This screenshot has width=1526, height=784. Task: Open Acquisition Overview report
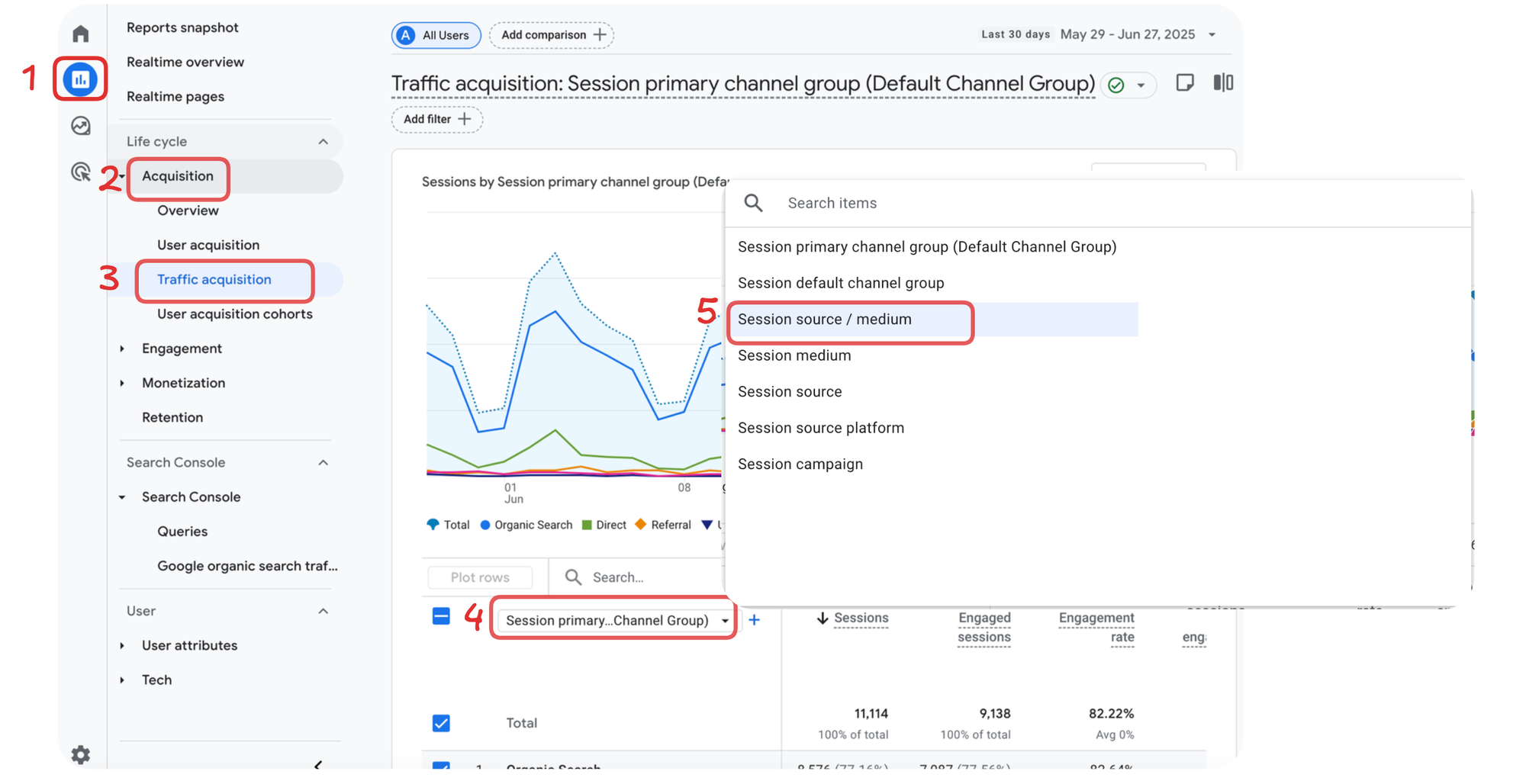[188, 210]
